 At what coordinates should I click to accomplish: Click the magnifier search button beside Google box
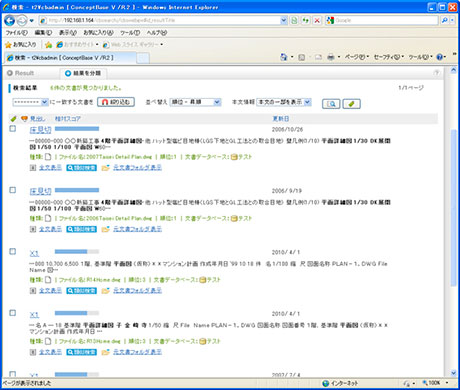(444, 20)
